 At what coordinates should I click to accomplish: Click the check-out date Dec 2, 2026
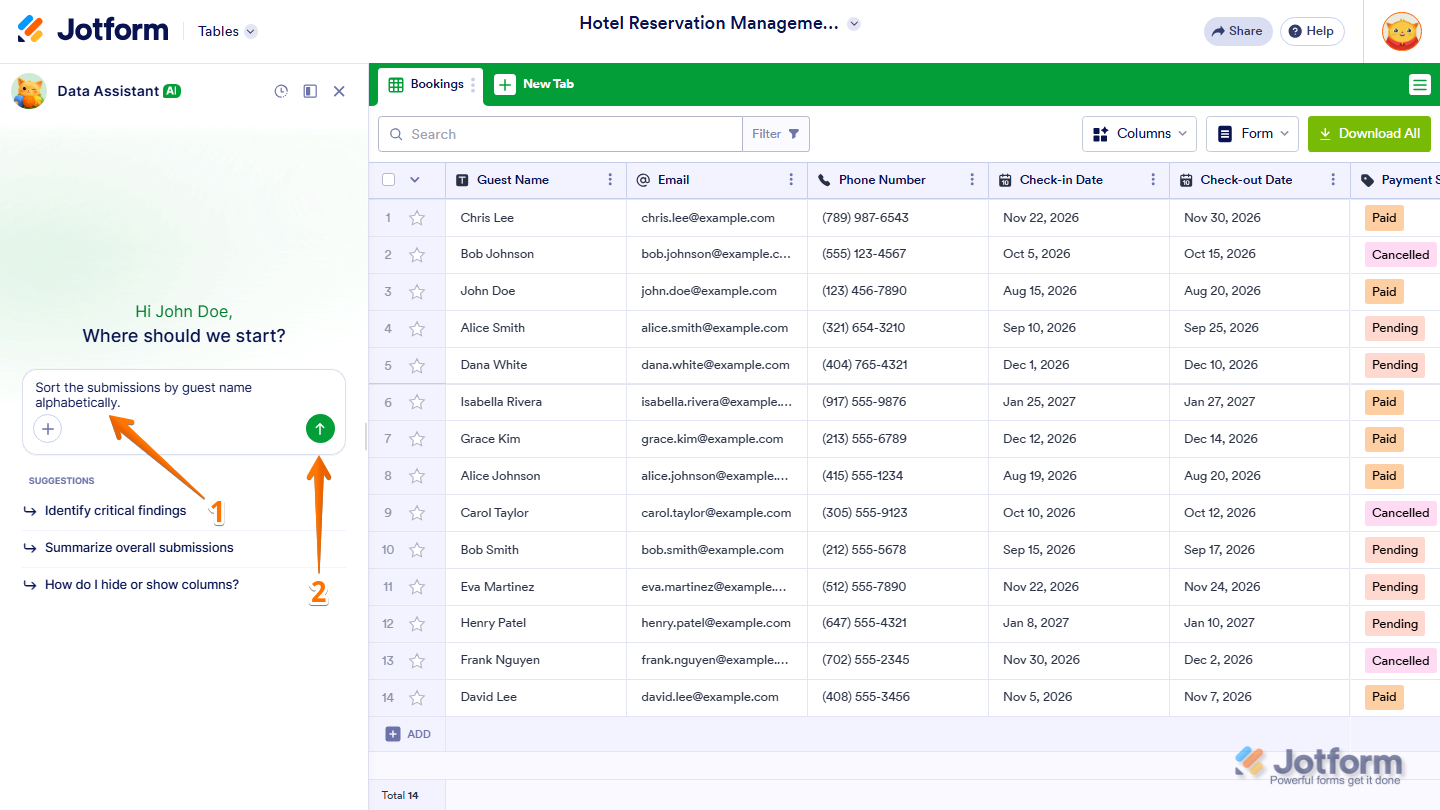coord(1260,661)
